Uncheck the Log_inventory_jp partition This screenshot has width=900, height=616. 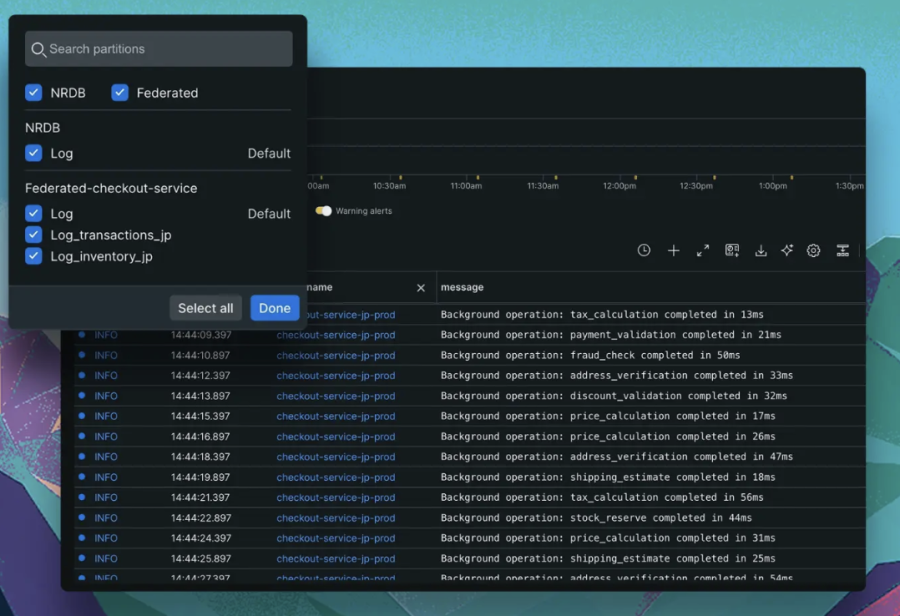click(34, 256)
